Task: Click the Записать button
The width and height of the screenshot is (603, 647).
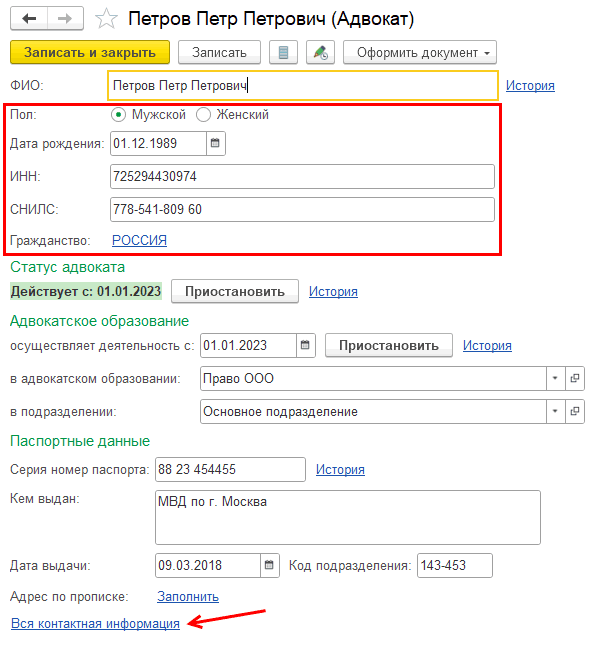Action: pyautogui.click(x=218, y=52)
